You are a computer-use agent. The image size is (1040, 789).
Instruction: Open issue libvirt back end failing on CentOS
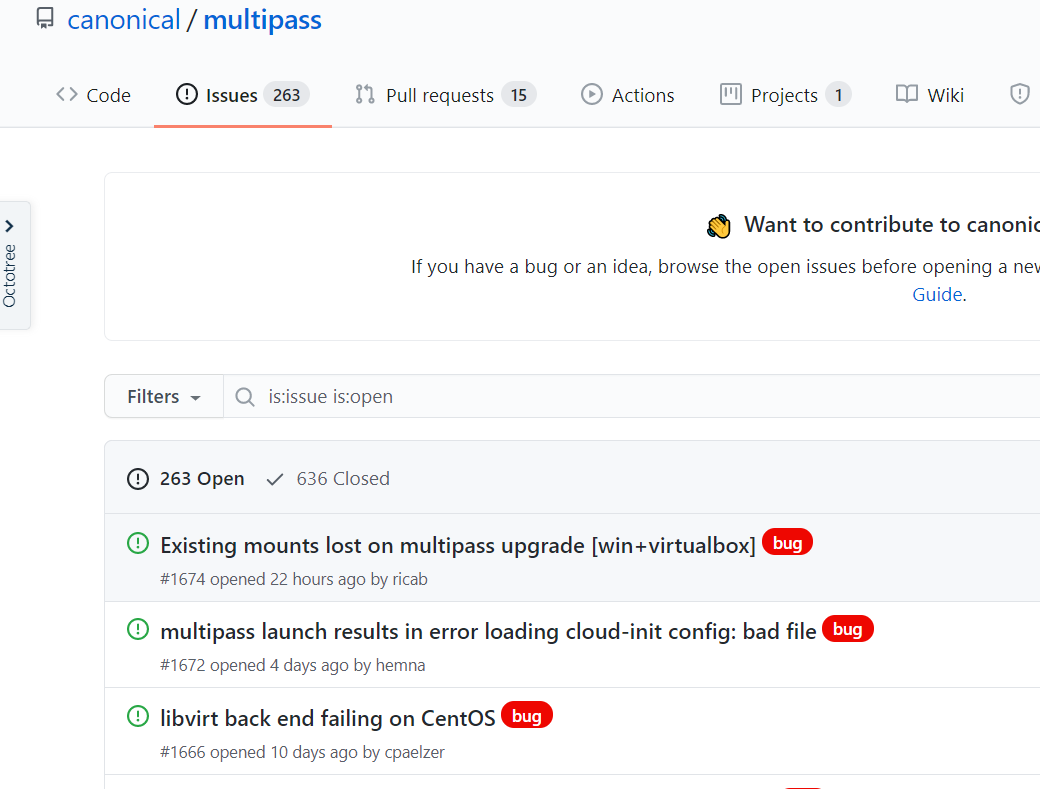click(x=328, y=719)
